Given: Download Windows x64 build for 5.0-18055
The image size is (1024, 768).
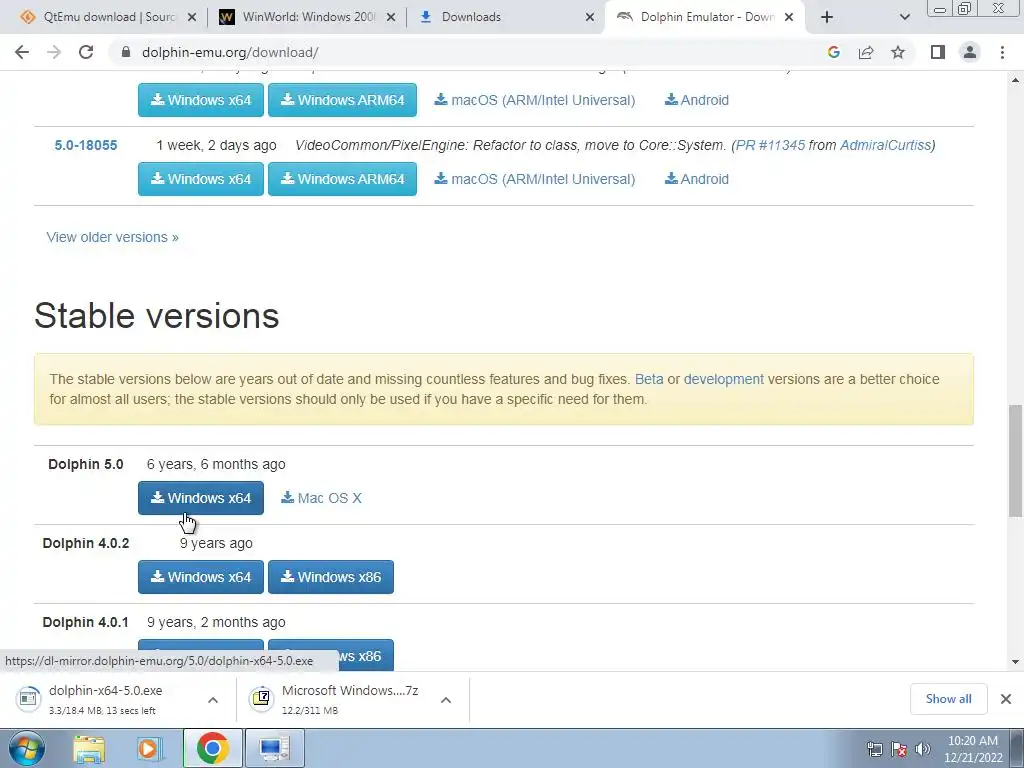Looking at the screenshot, I should pyautogui.click(x=201, y=179).
